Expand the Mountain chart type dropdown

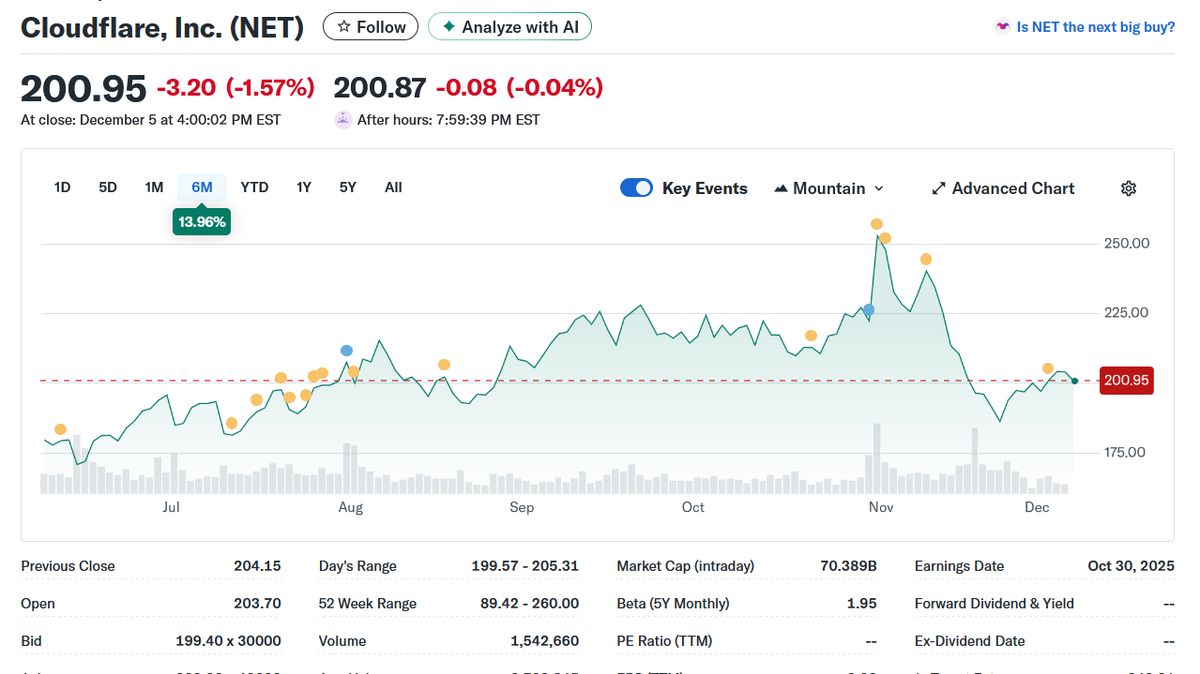tap(829, 189)
